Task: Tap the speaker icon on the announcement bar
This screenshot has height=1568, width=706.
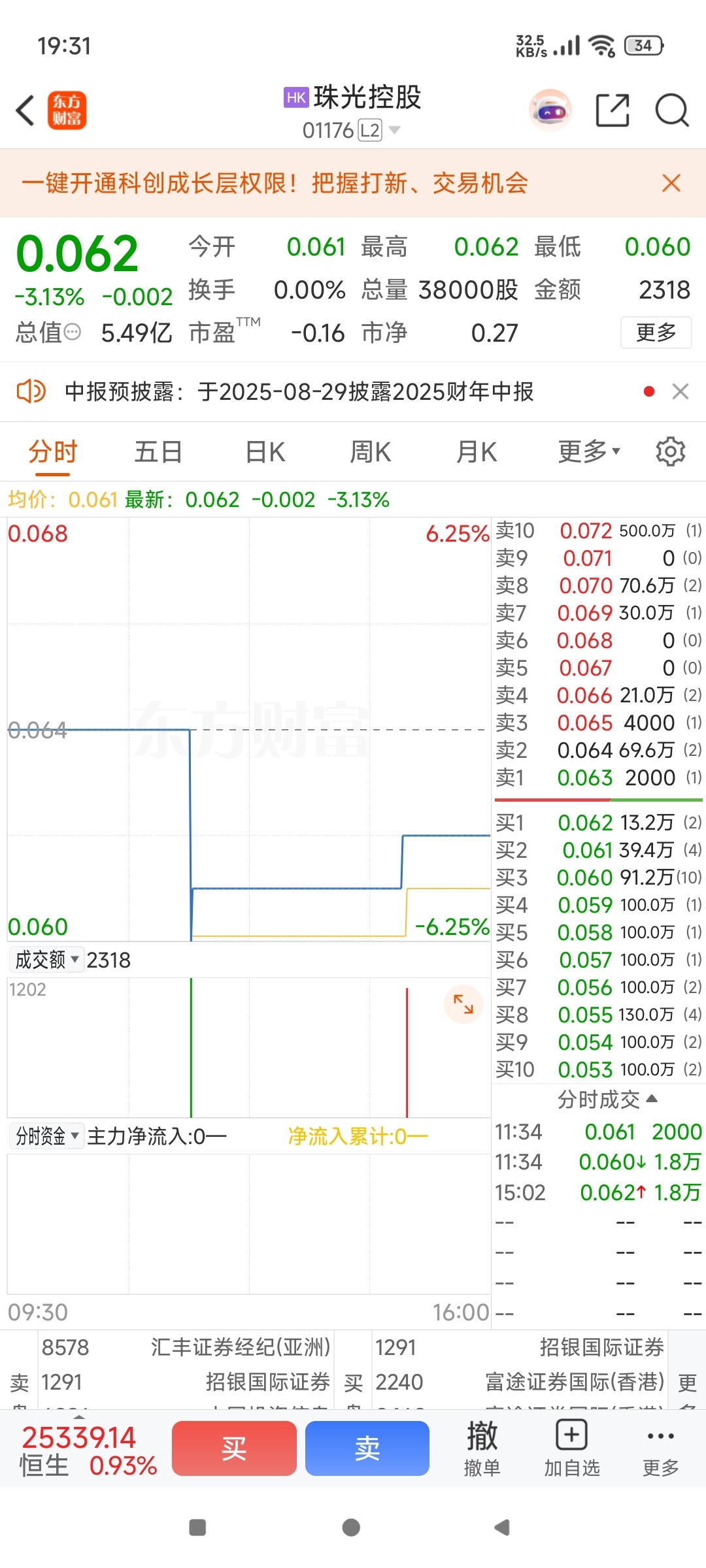Action: [x=31, y=391]
